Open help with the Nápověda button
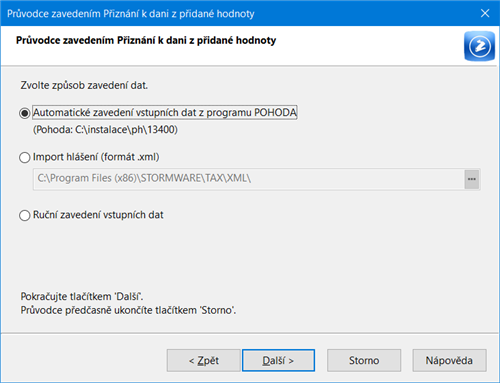Screen dimensions: 500x383 449,360
